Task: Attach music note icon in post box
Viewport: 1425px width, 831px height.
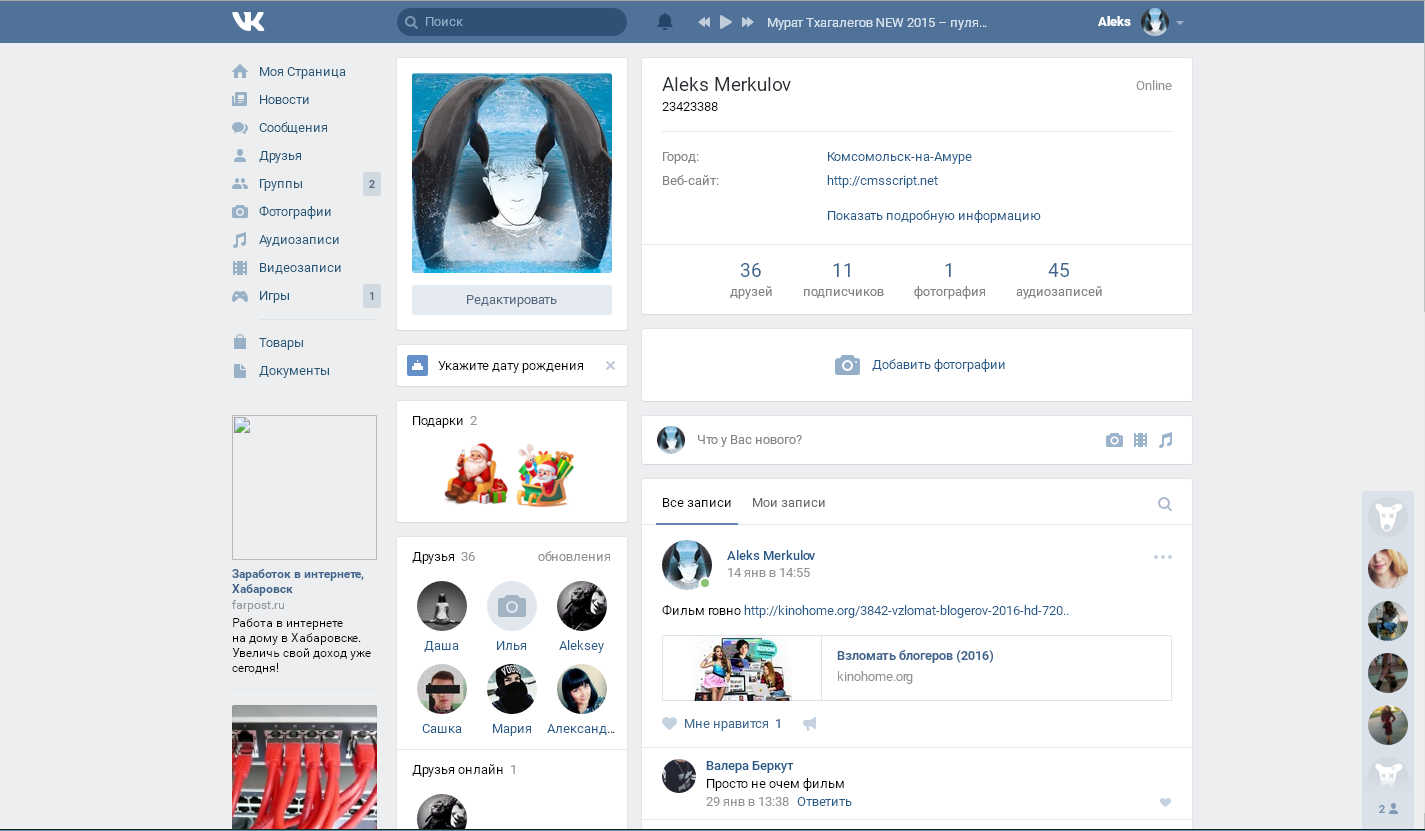Action: 1165,440
